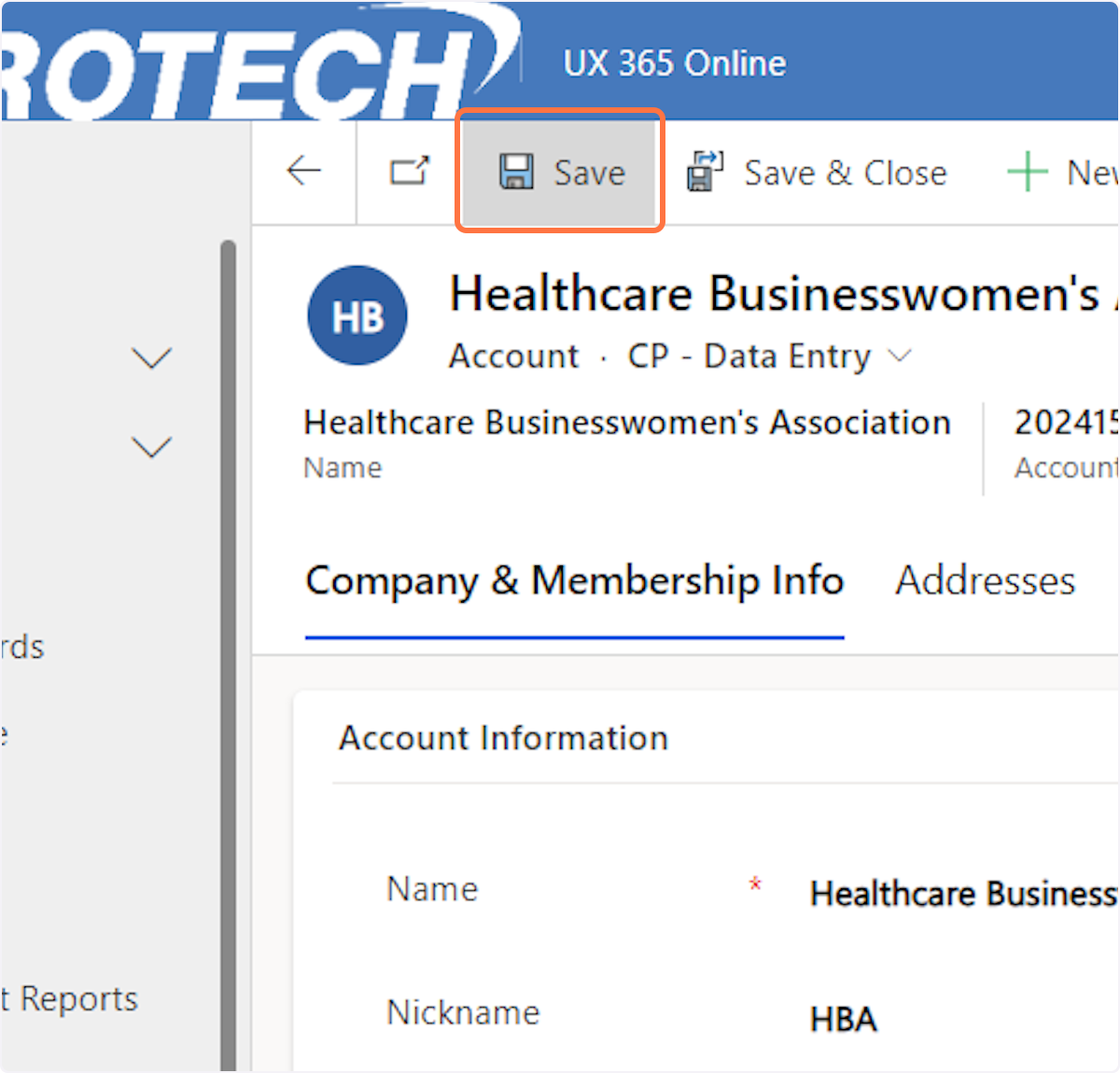Open the Reports sidebar item
The width and height of the screenshot is (1120, 1073).
point(75,999)
